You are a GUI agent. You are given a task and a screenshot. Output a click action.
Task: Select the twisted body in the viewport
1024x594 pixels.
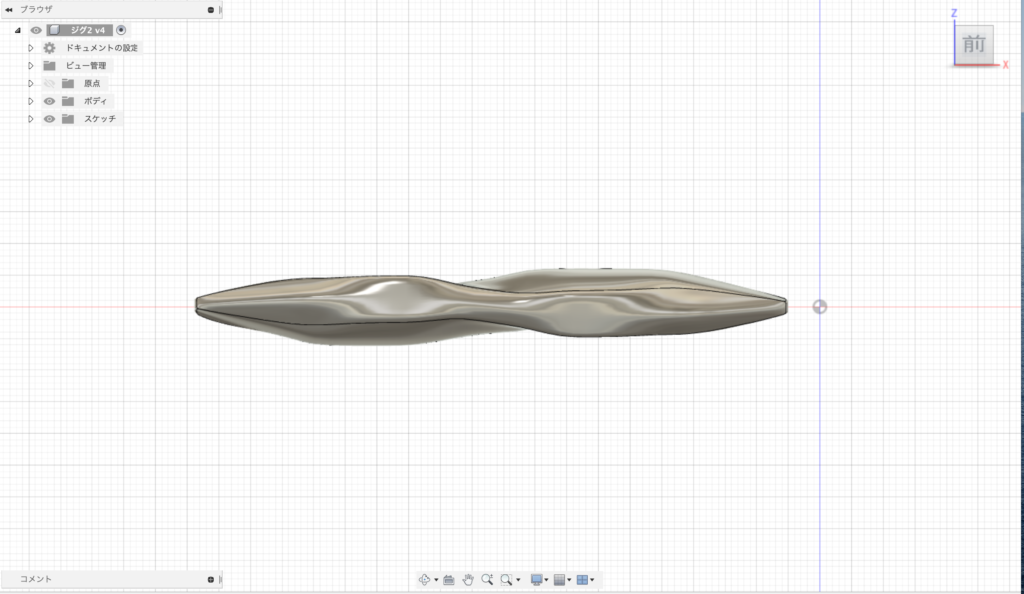click(x=491, y=307)
